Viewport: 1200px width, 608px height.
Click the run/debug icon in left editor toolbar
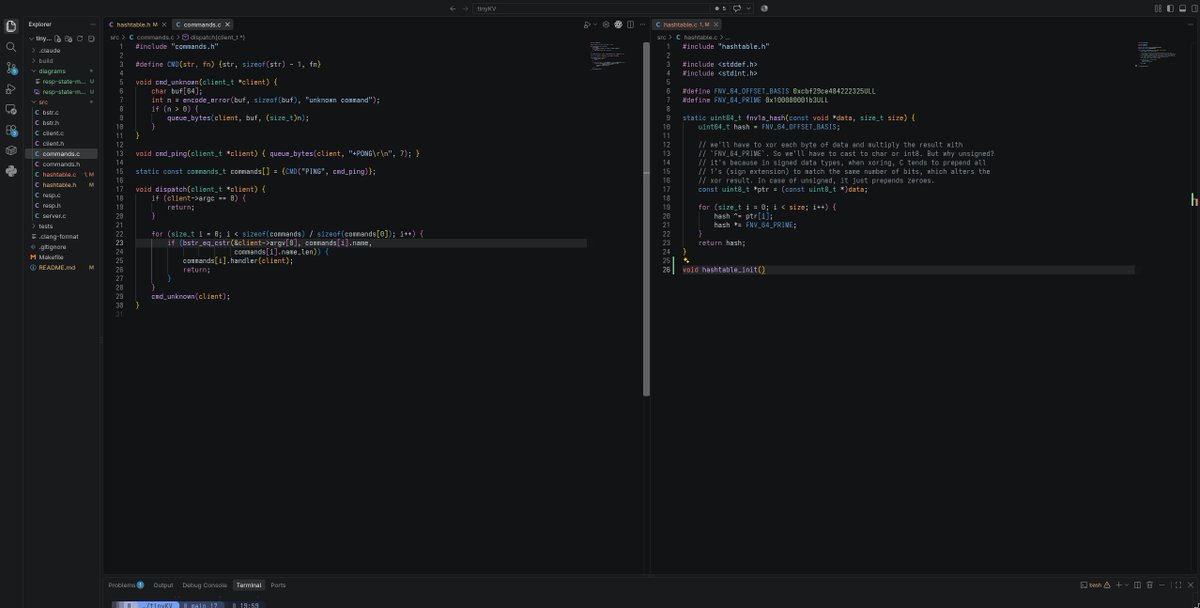point(587,24)
